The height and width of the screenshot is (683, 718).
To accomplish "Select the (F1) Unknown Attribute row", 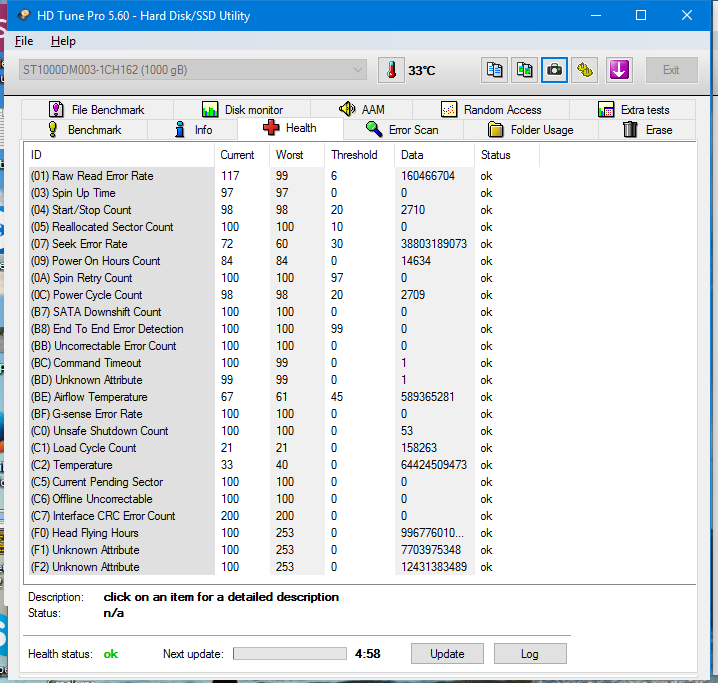I will pos(284,549).
